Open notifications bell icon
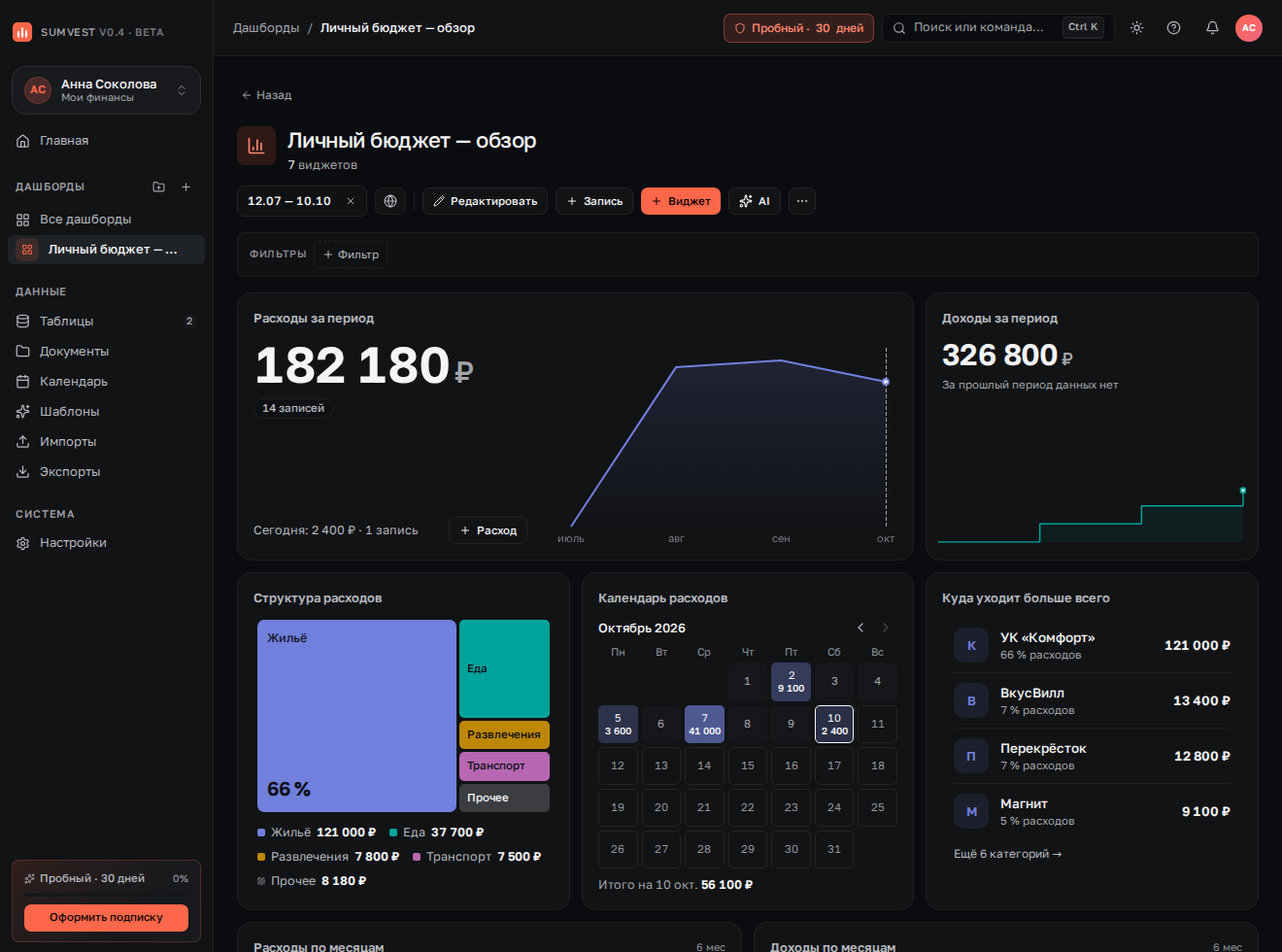The image size is (1282, 952). coord(1212,28)
